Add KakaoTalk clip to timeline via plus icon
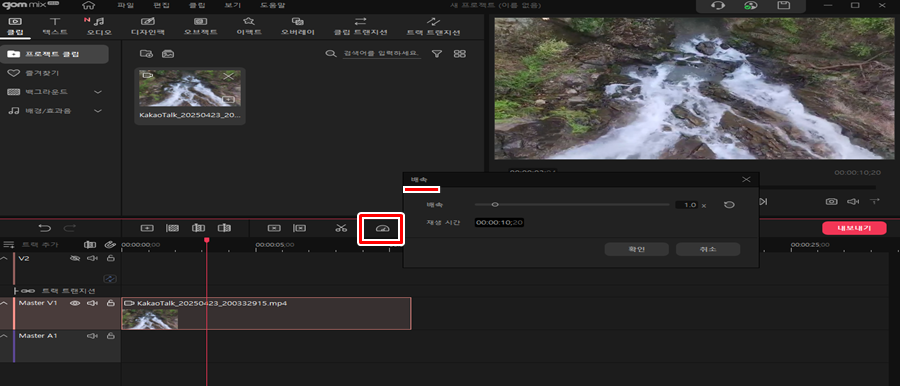900x386 pixels. point(228,99)
